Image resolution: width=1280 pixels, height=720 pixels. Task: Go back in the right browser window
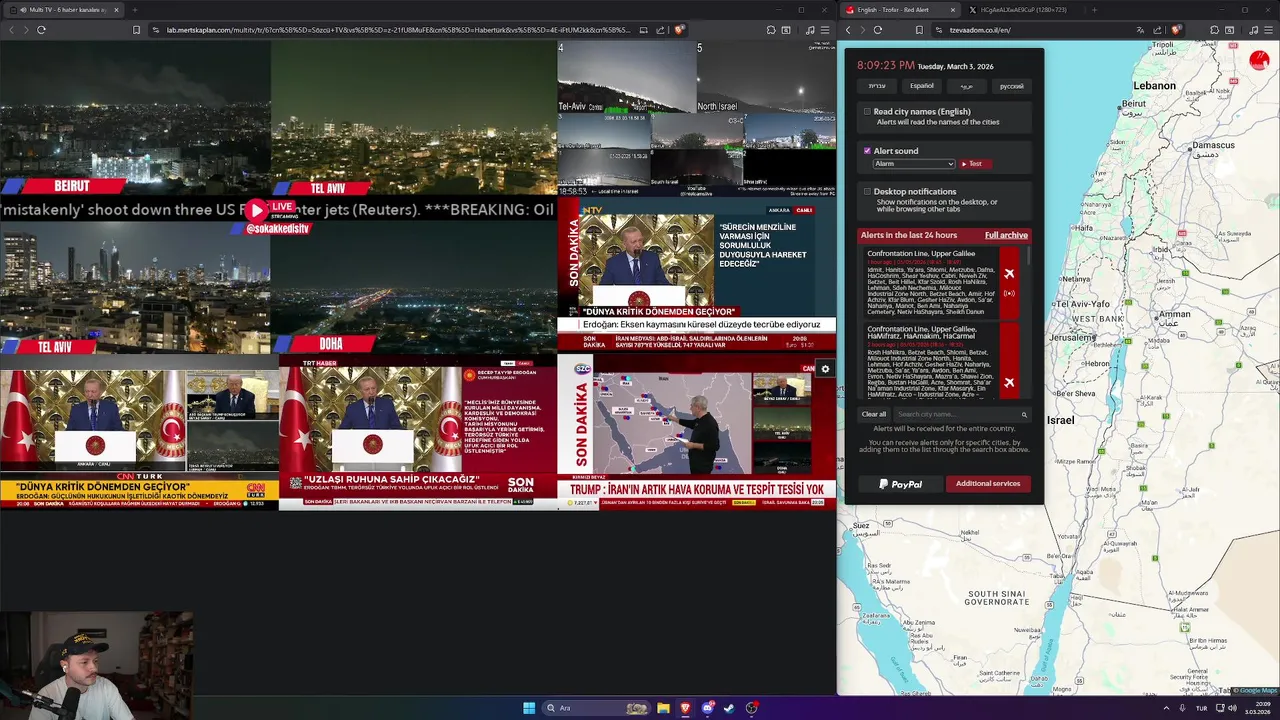(x=848, y=30)
